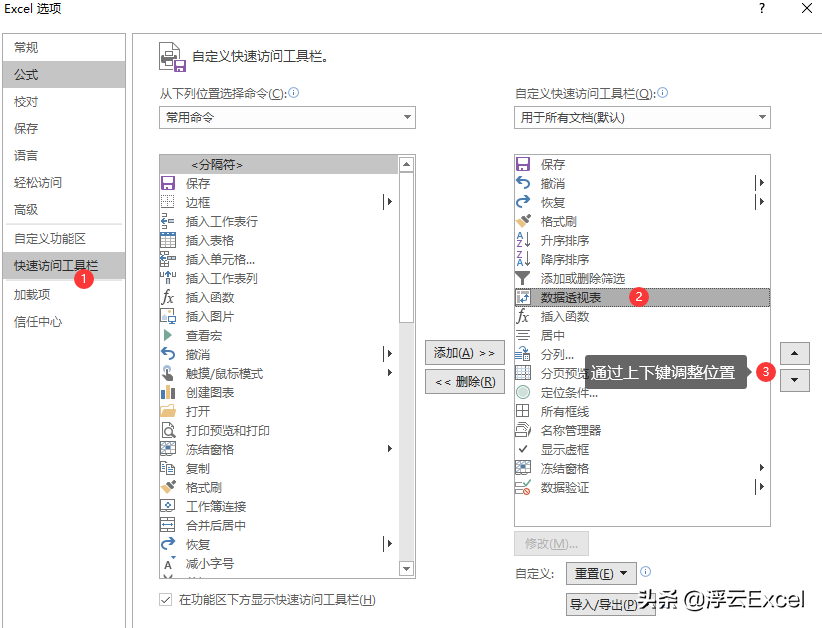Select the Go To Special icon (定位条件...)
Screen dimensions: 822x628
pos(523,392)
